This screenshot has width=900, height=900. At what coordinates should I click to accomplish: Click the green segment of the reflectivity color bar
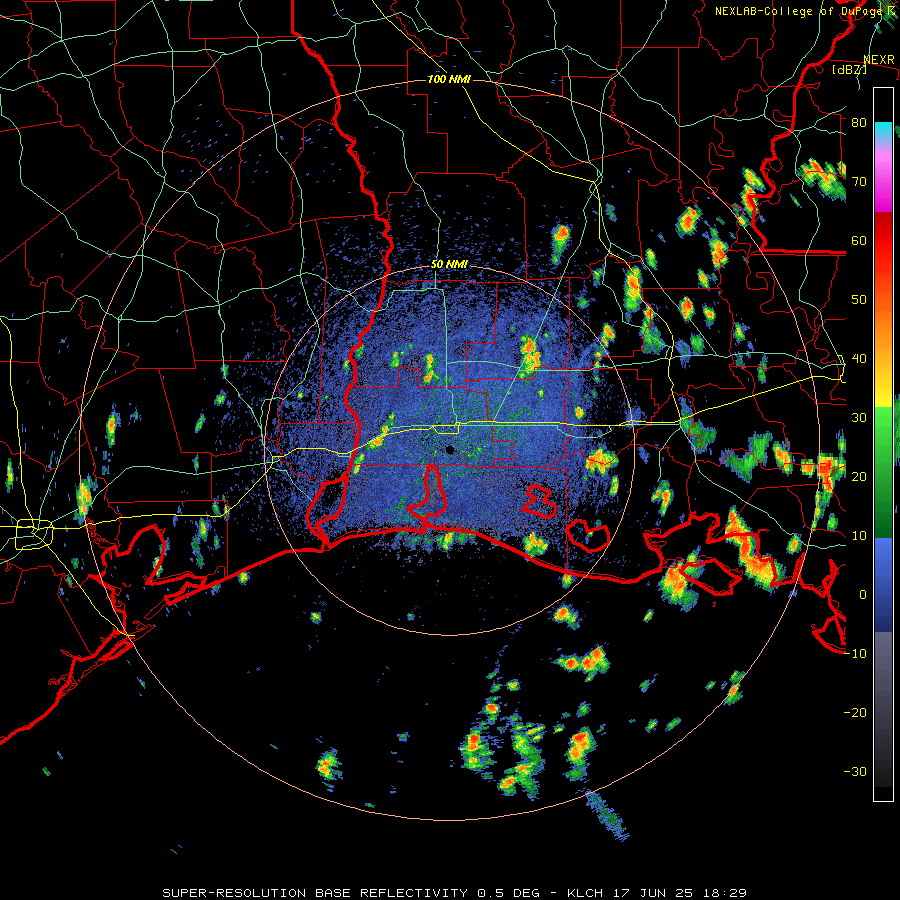[x=883, y=472]
